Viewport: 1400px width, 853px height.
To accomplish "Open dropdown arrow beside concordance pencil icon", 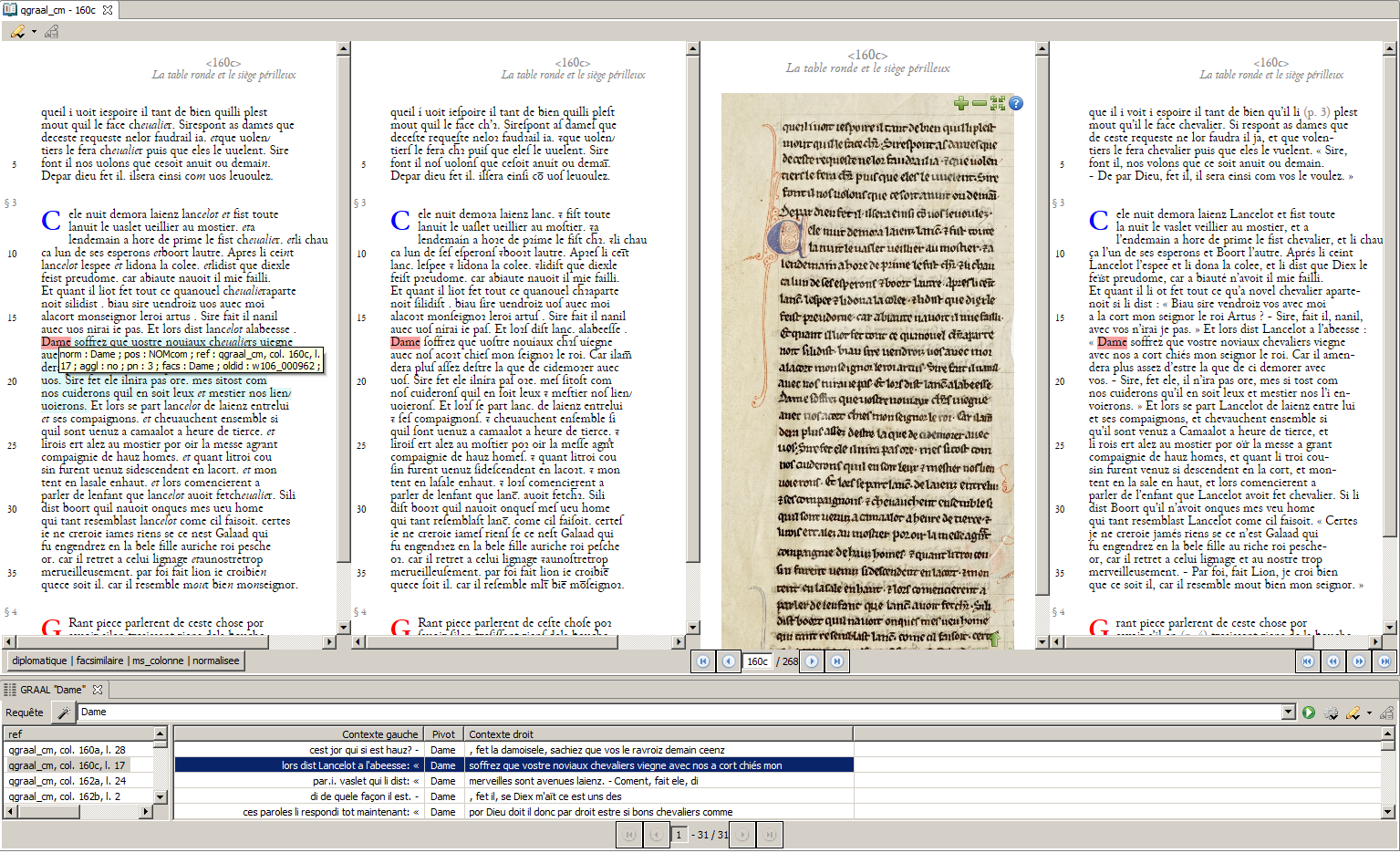I will tap(1369, 713).
